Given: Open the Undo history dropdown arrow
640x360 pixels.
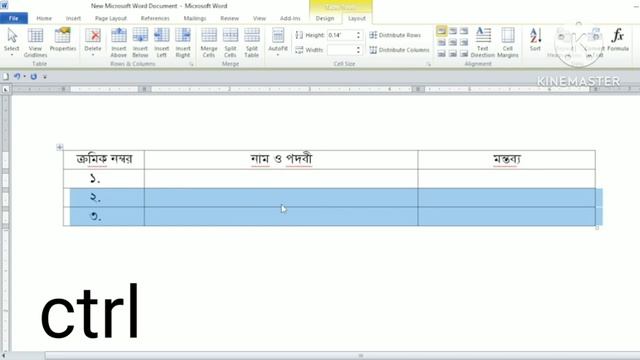Looking at the screenshot, I should (24, 76).
